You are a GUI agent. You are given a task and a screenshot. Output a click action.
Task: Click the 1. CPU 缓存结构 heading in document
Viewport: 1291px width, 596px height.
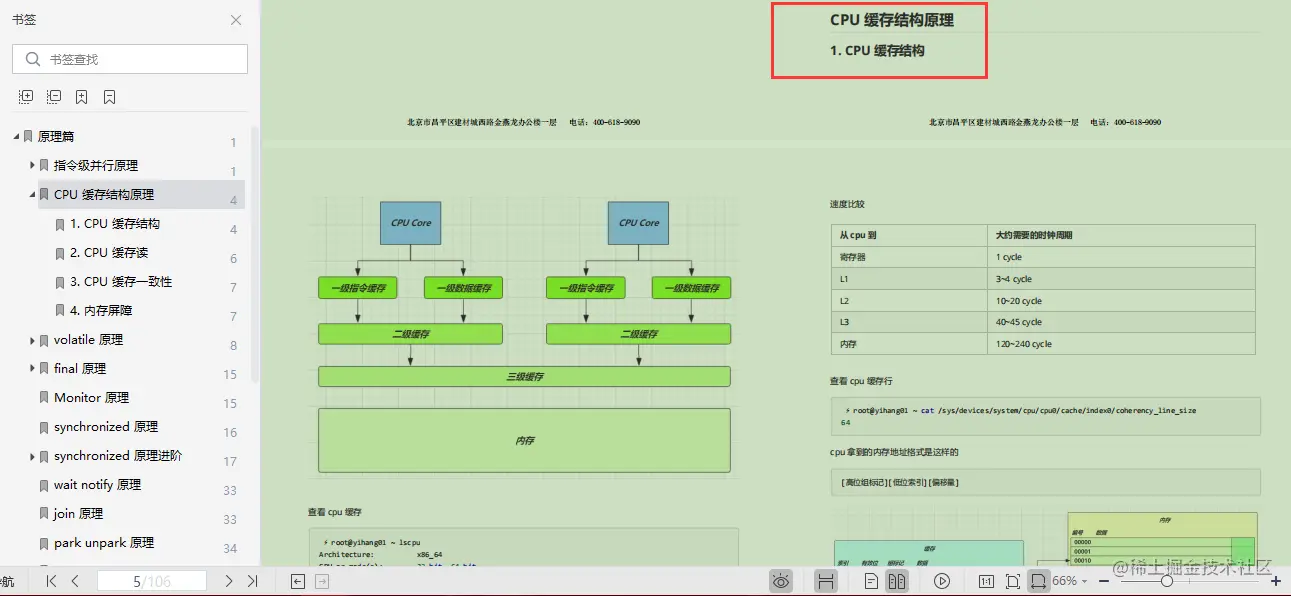[877, 50]
